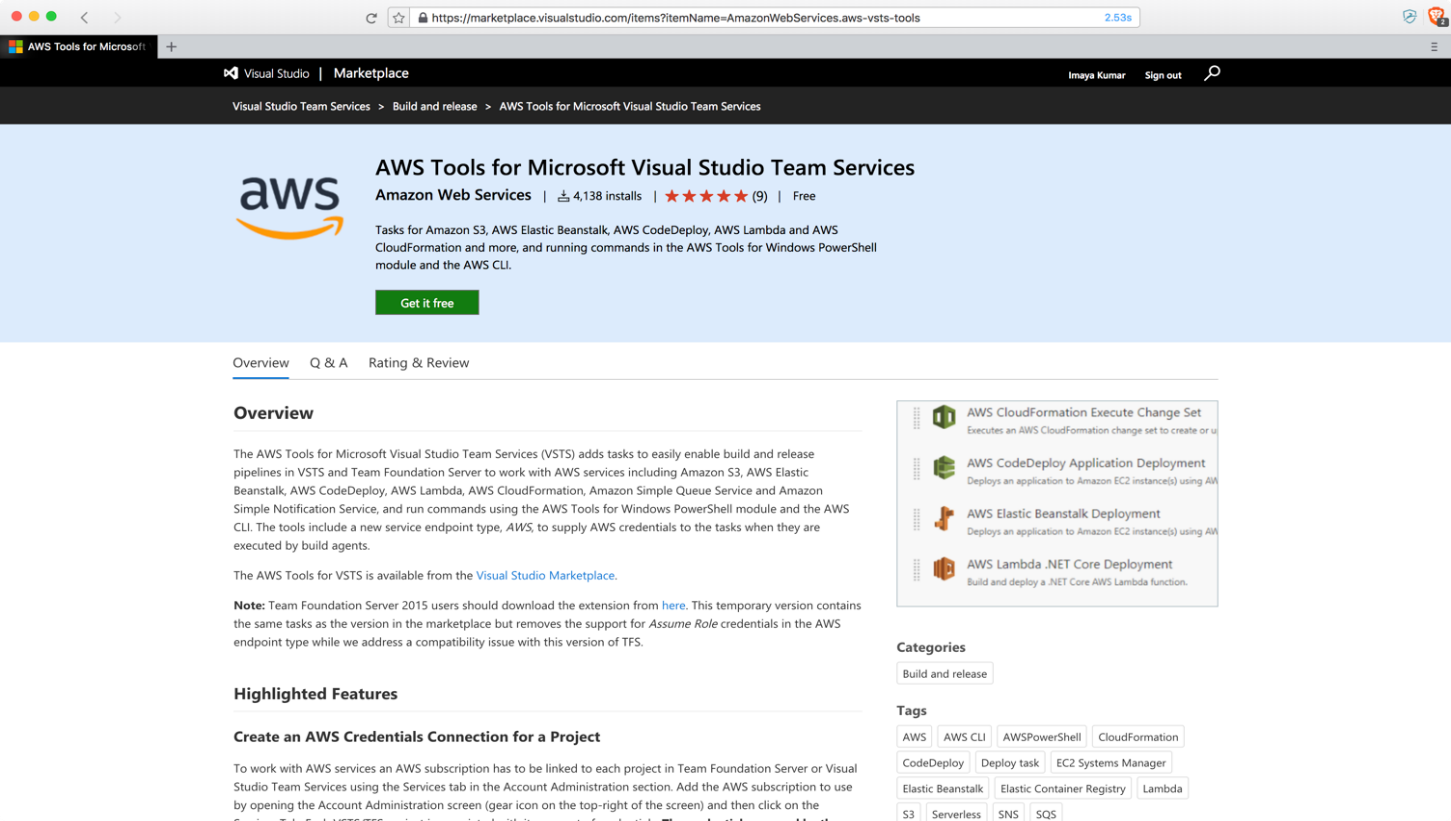1451x821 pixels.
Task: Click the EC2 Systems Manager tag
Action: (x=1111, y=763)
